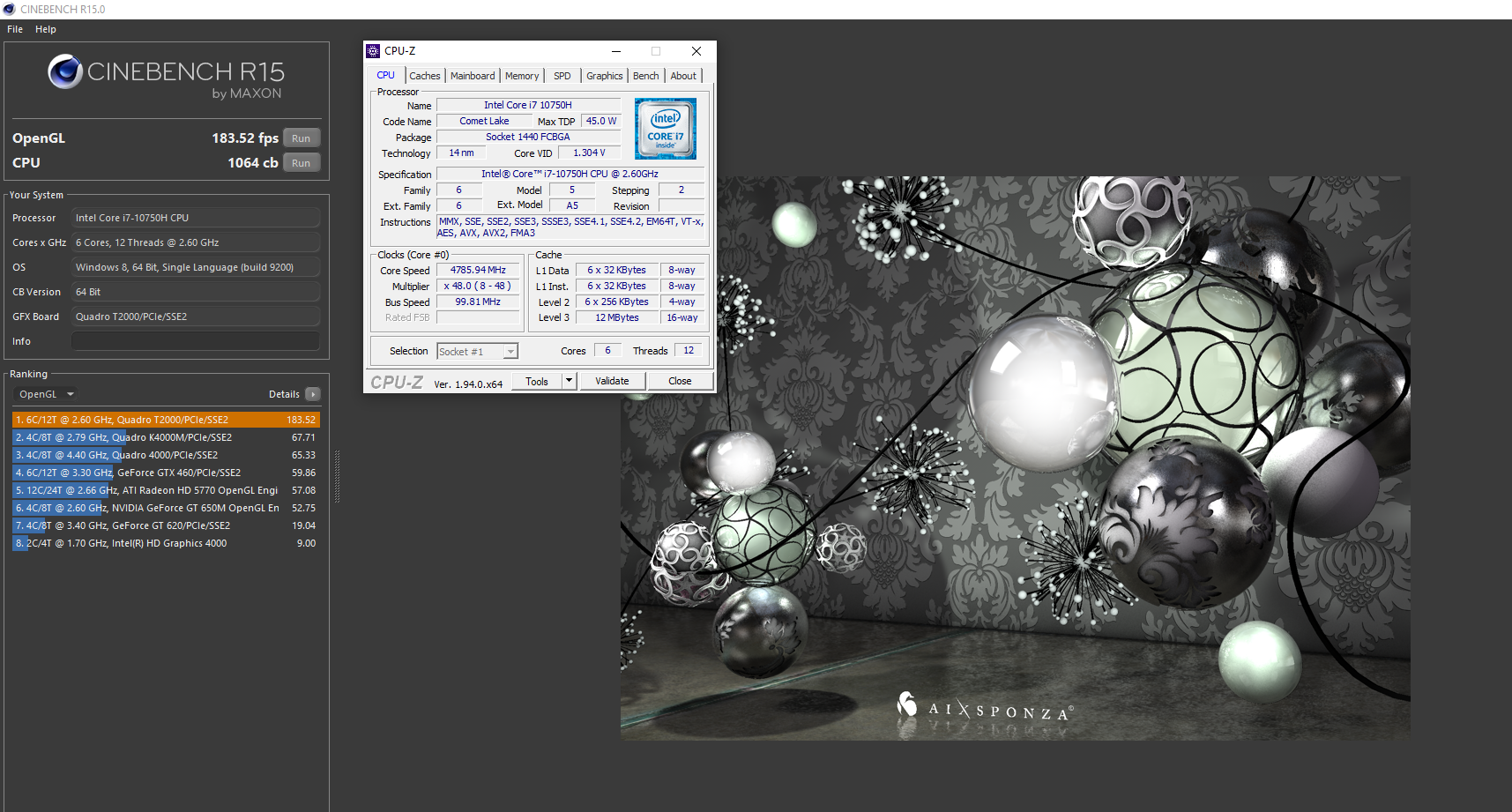Switch to the Graphics tab in CPU-Z

pyautogui.click(x=605, y=76)
